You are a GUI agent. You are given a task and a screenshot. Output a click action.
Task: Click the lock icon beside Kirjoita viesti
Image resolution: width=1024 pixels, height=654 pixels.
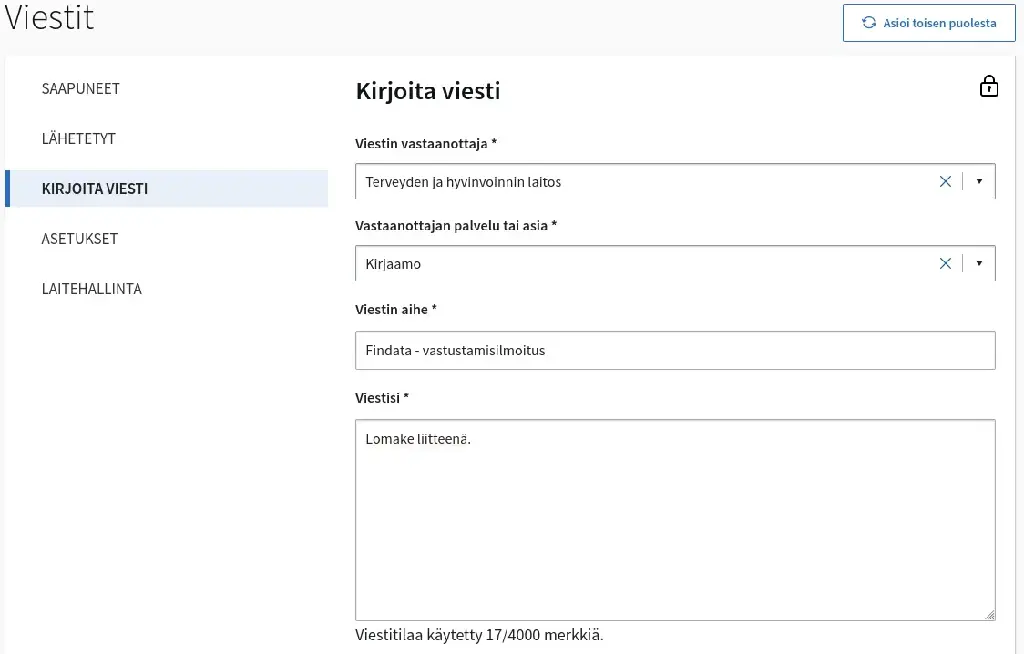[x=989, y=86]
